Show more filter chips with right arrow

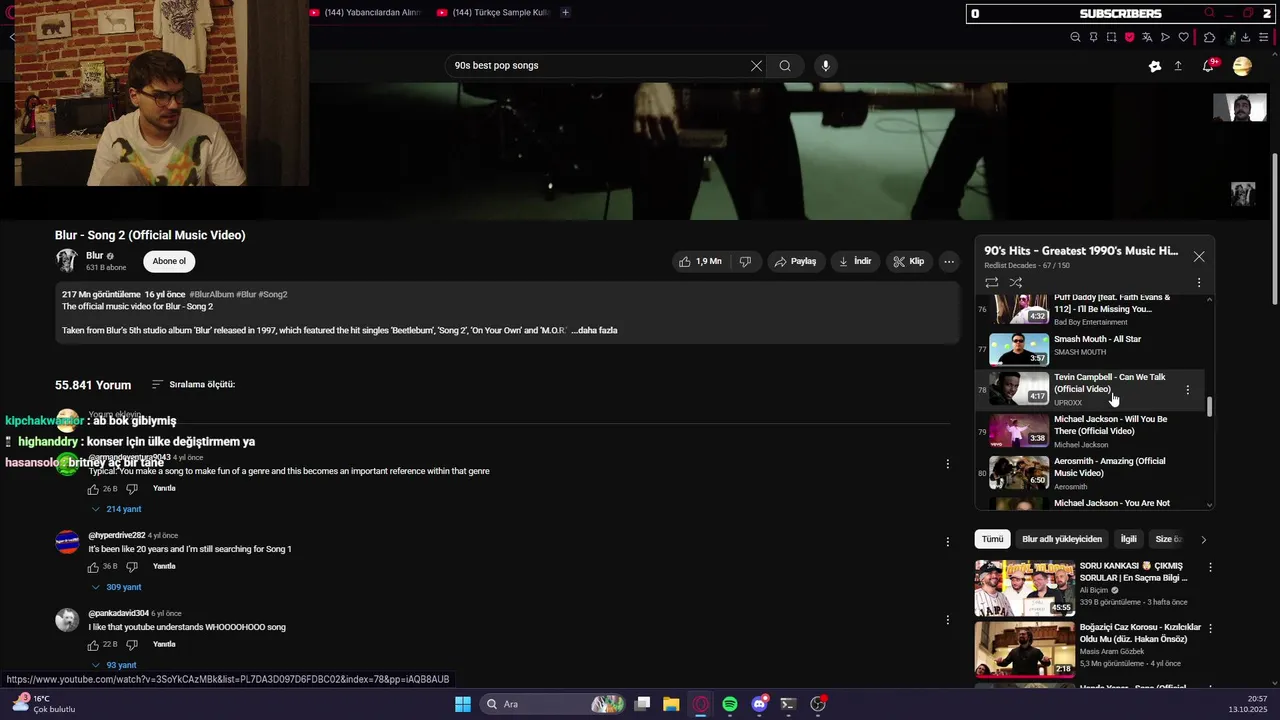[x=1203, y=540]
